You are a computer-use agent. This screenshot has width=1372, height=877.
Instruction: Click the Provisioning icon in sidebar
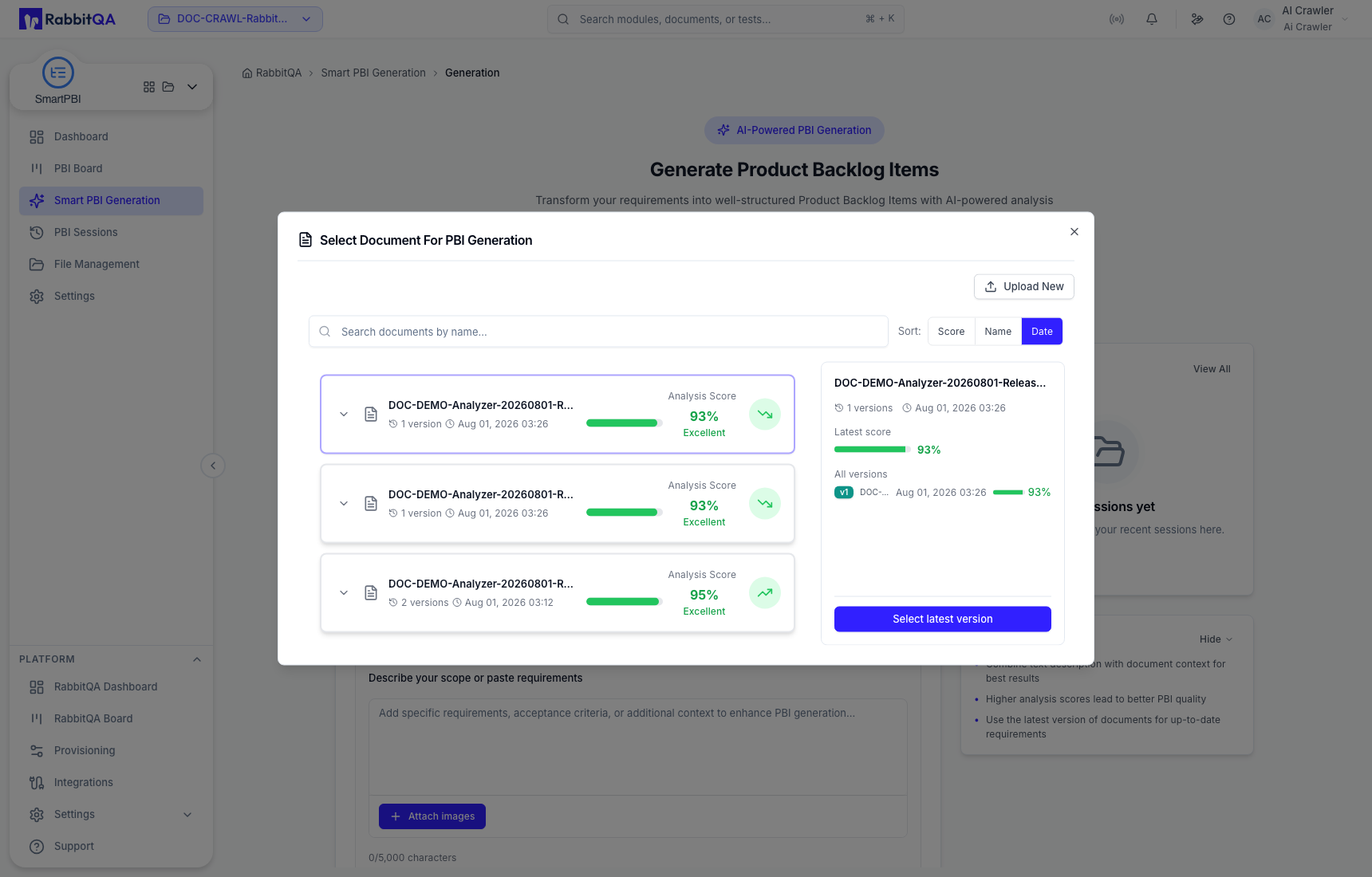point(37,751)
